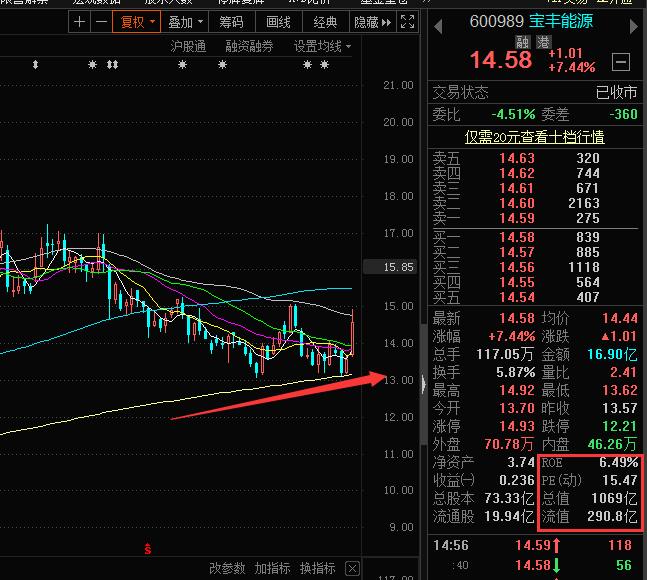Screen dimensions: 647x580
Task: Open the 复权 dropdown
Action: (137, 21)
